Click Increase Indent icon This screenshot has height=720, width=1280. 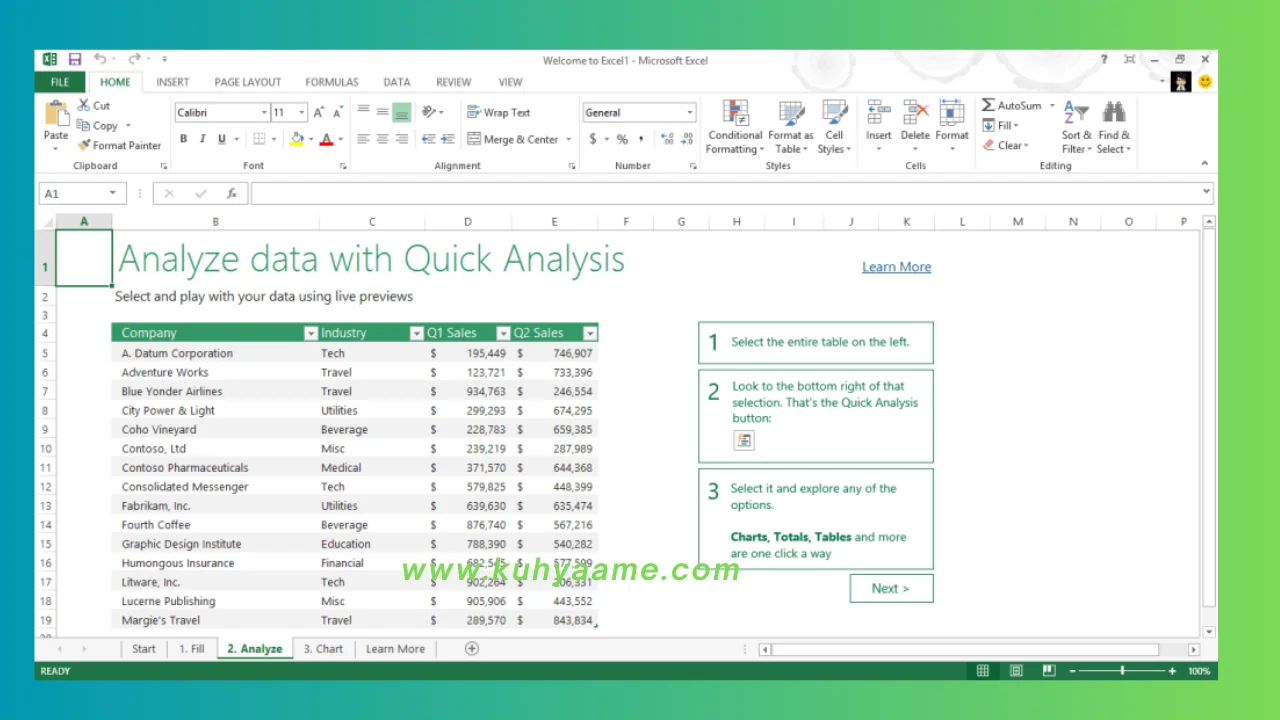(x=447, y=139)
